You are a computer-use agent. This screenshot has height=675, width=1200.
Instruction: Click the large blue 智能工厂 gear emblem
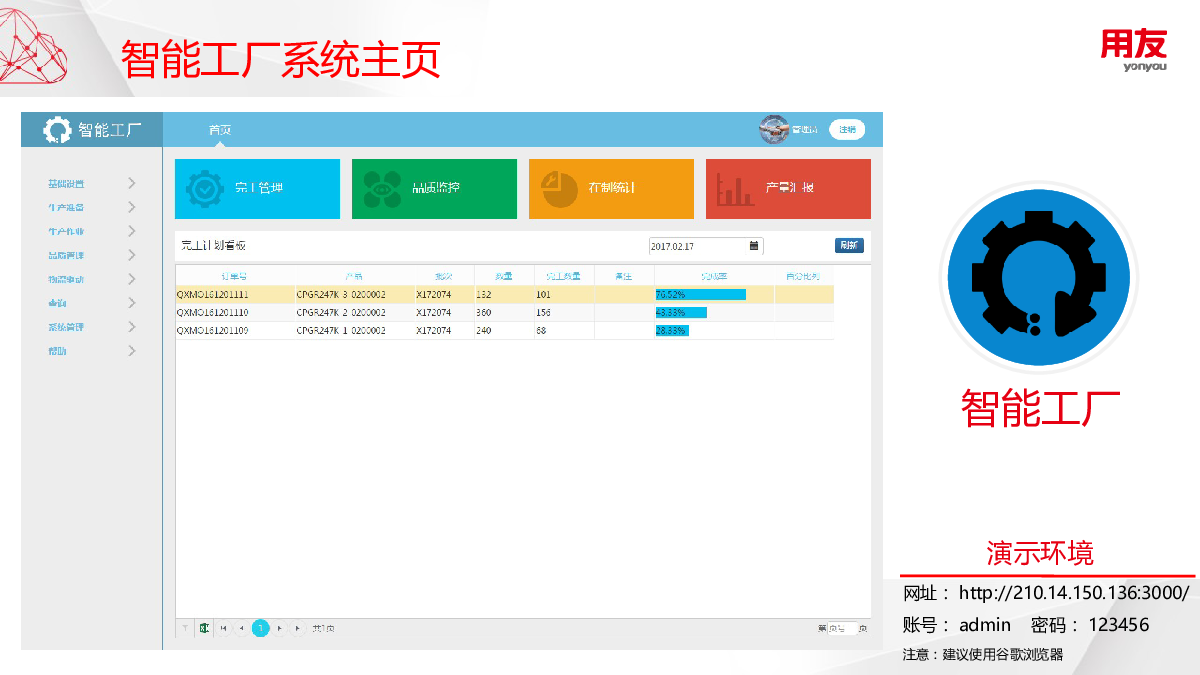[x=1039, y=278]
